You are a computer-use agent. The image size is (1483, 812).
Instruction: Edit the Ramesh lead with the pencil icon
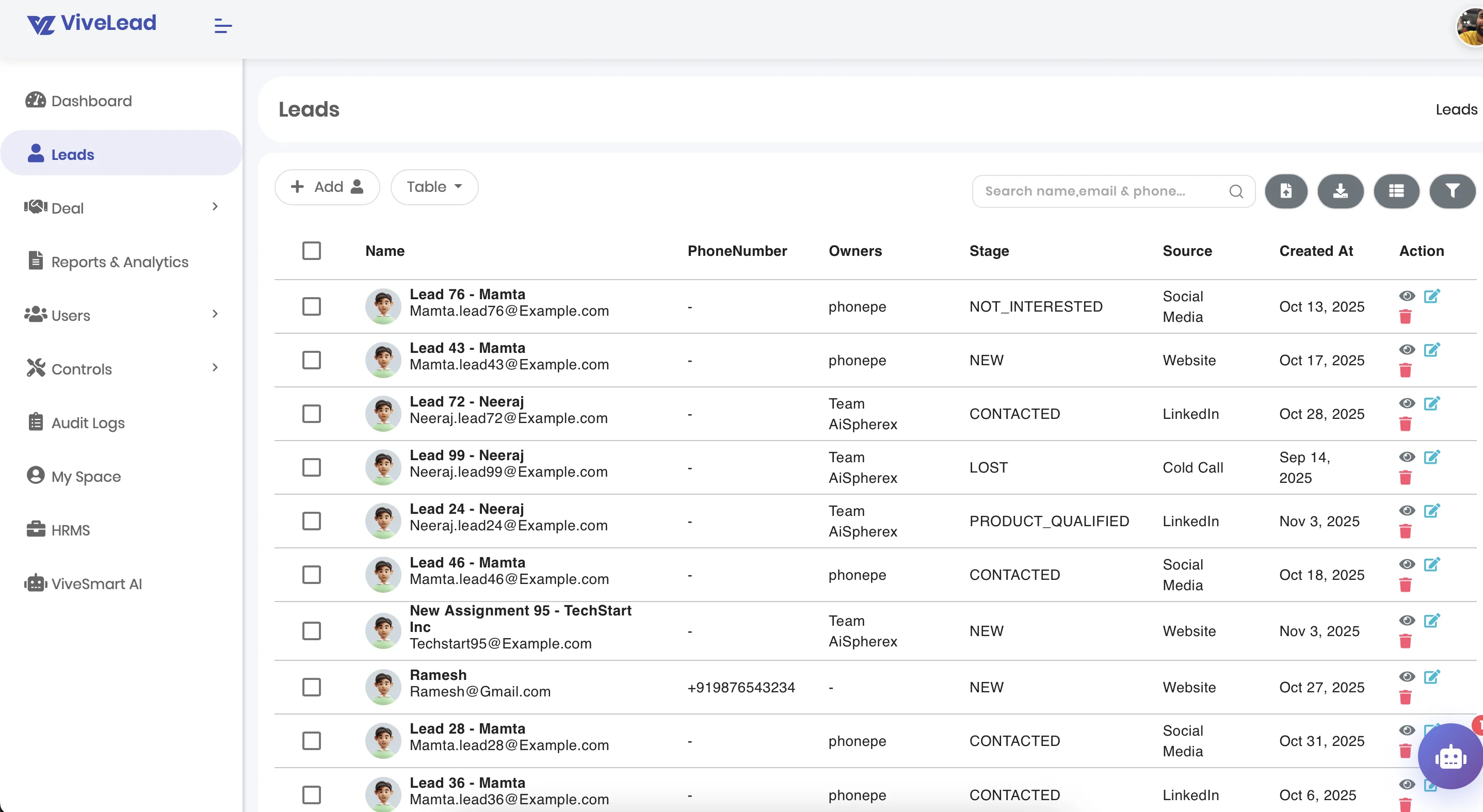click(1432, 677)
